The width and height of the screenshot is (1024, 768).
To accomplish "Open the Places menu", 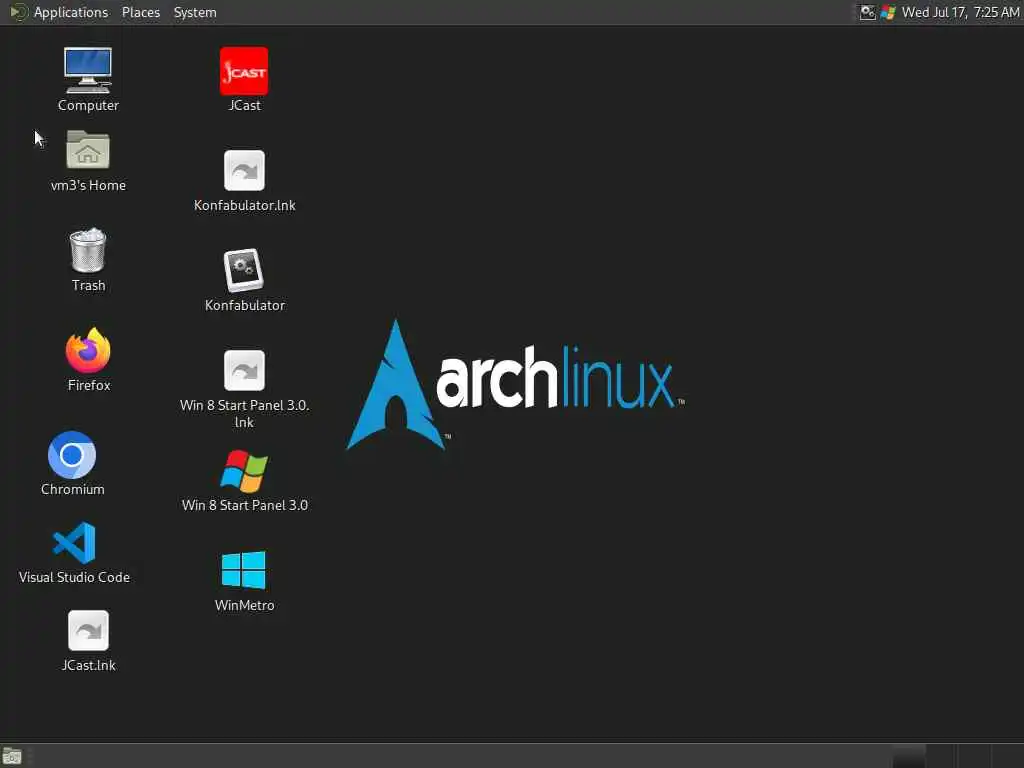I will [x=141, y=12].
